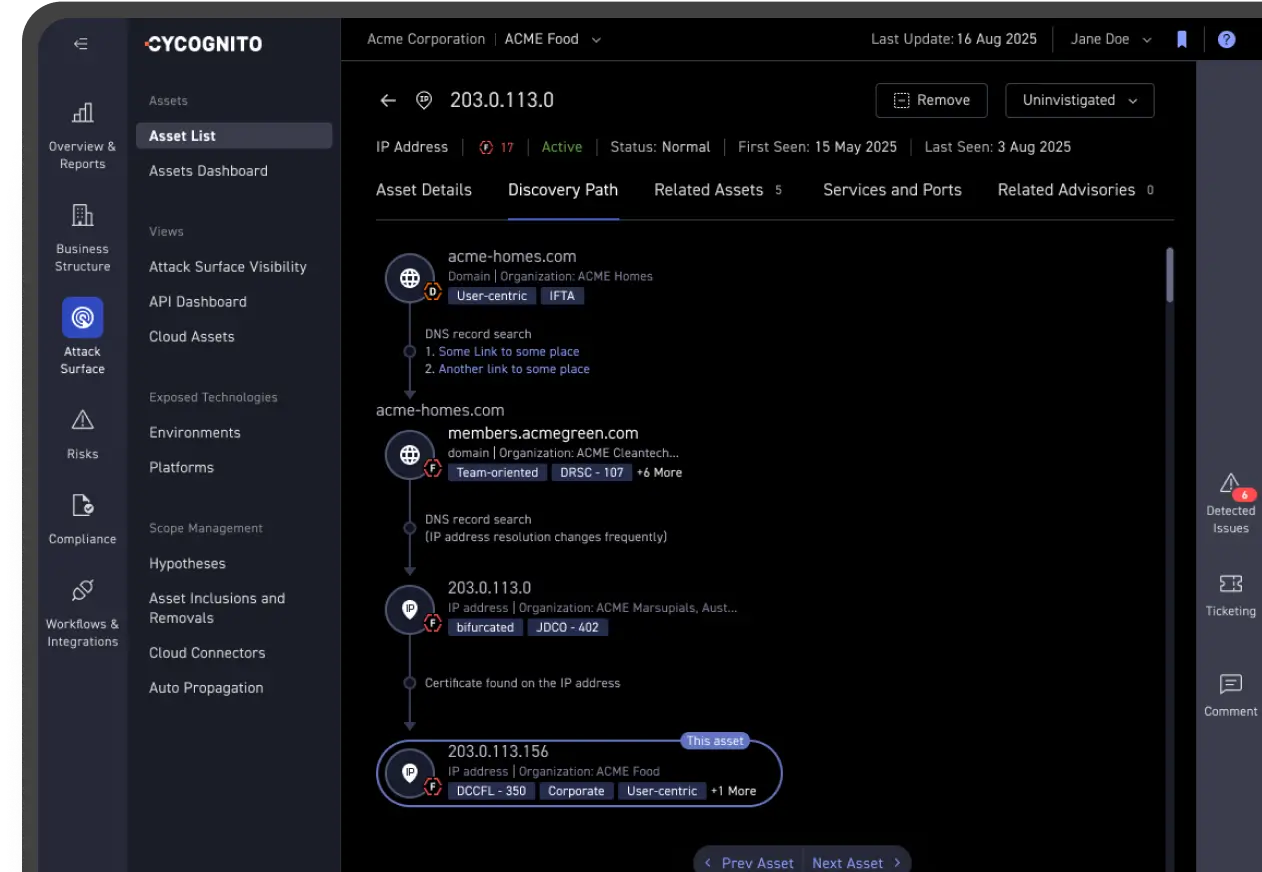
Task: Click the Corporate tag on 203.0.113.156
Action: (x=577, y=791)
